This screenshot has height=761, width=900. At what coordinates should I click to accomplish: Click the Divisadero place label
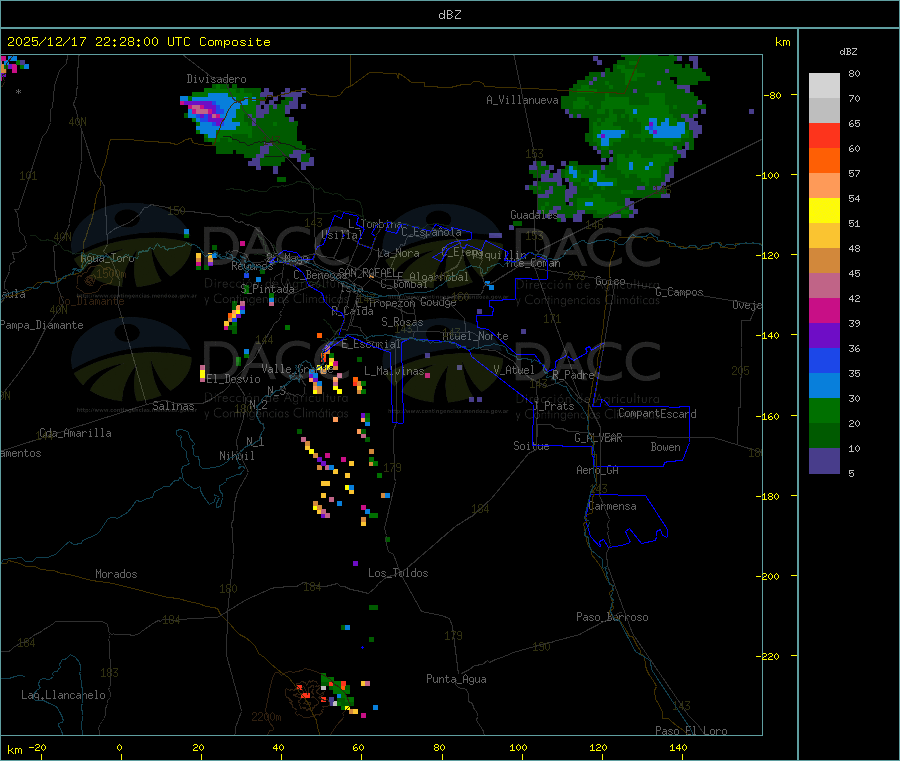pyautogui.click(x=216, y=79)
